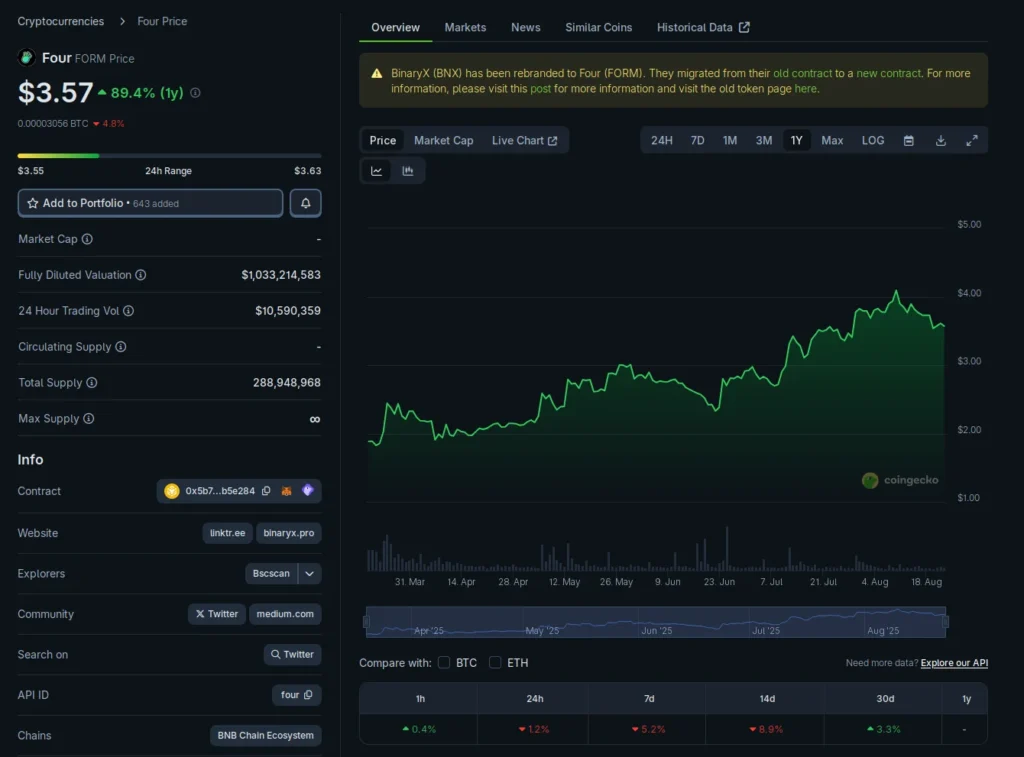
Task: Add token to MetaMask via fox icon
Action: 286,491
